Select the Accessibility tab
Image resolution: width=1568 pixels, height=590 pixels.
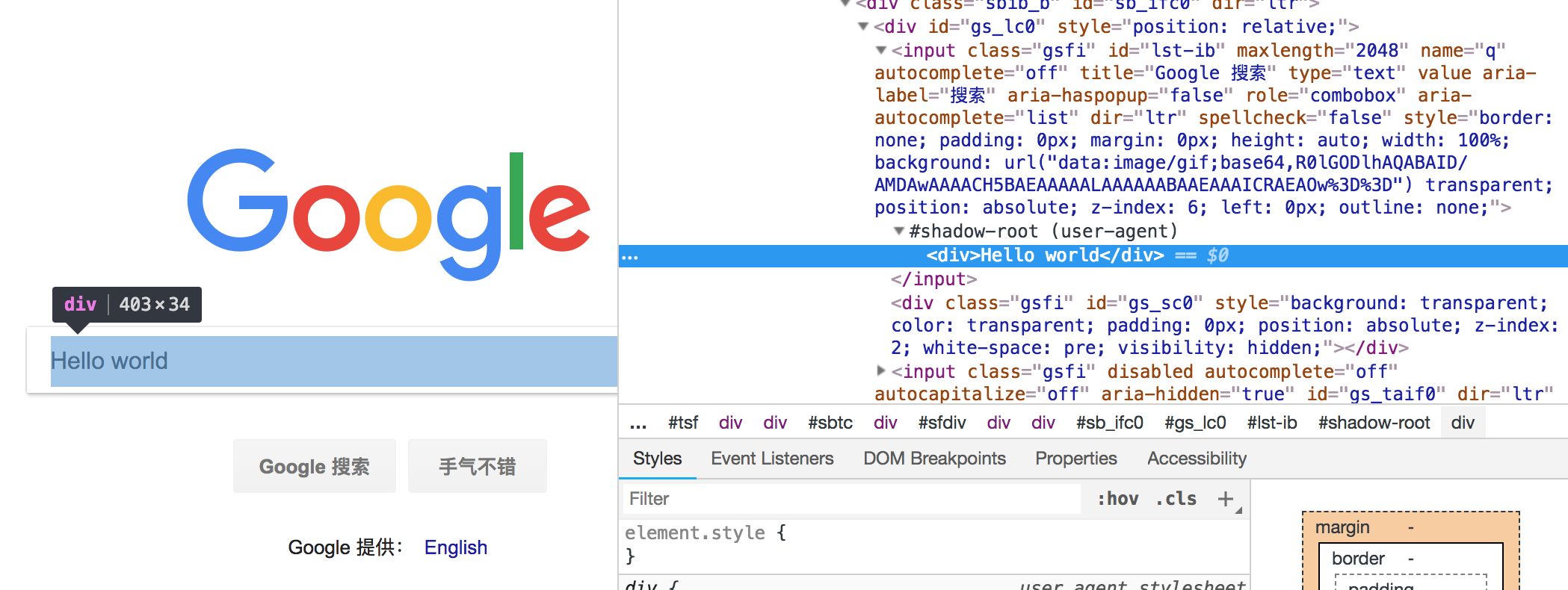click(x=1197, y=459)
